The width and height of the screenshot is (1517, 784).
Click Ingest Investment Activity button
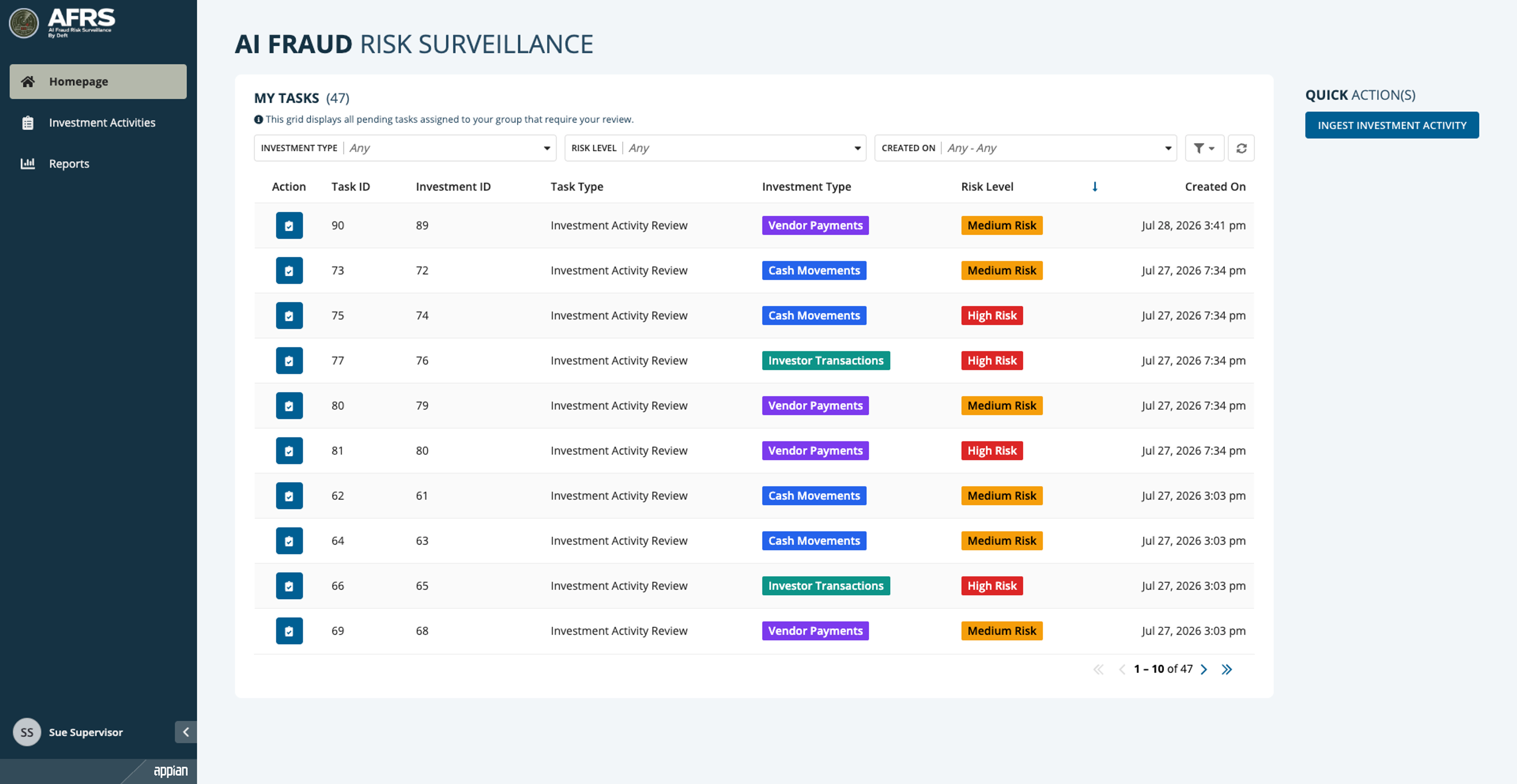point(1391,125)
